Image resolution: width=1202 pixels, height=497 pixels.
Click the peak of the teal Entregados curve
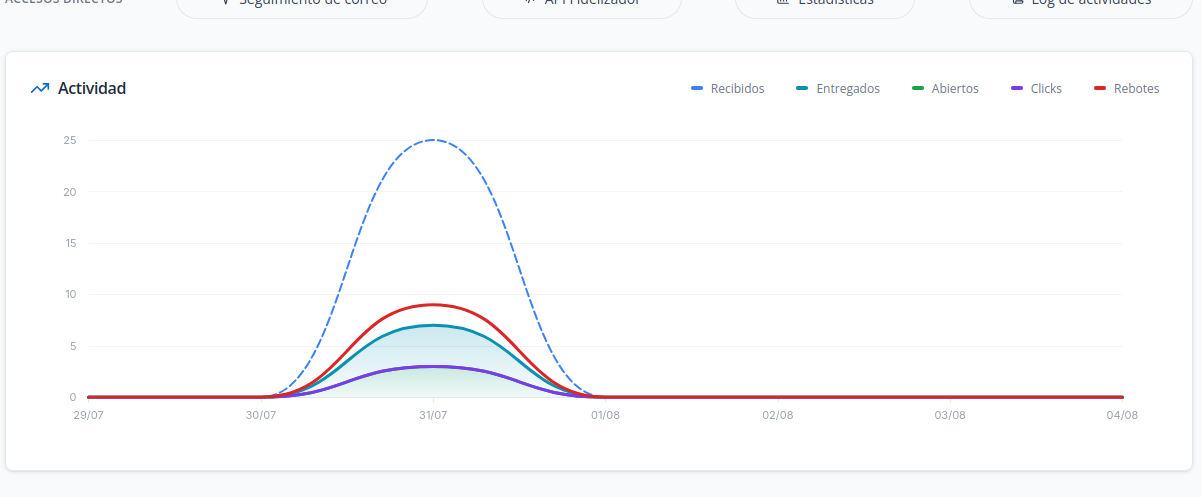432,325
